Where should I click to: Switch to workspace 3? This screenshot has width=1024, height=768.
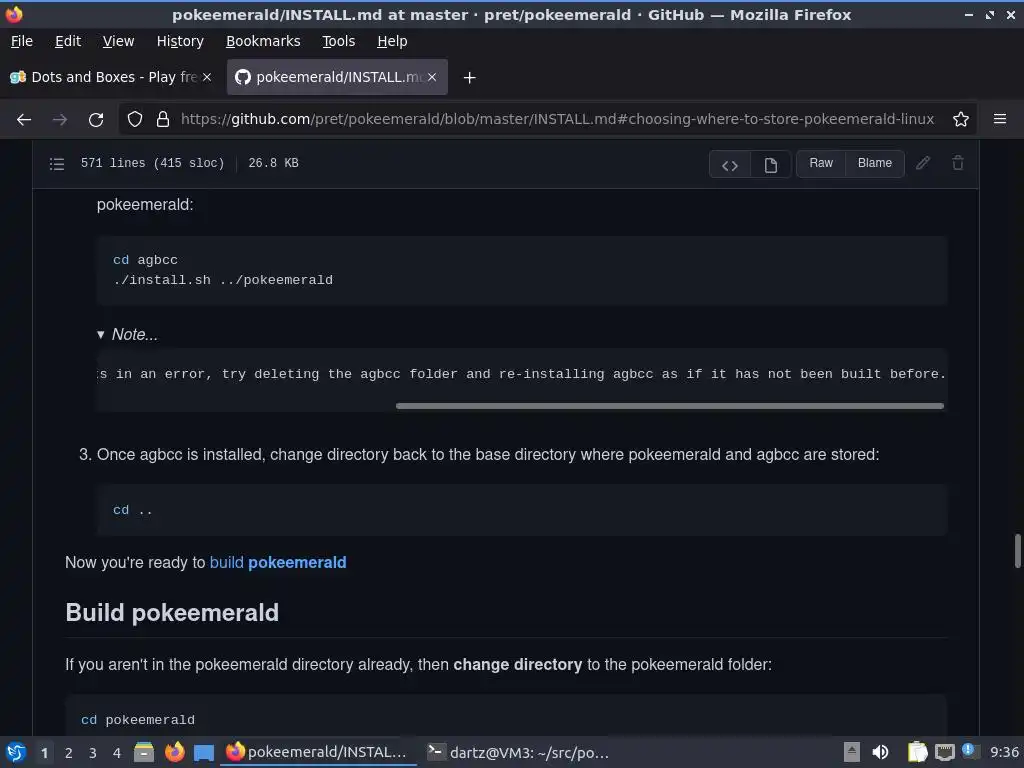point(93,753)
